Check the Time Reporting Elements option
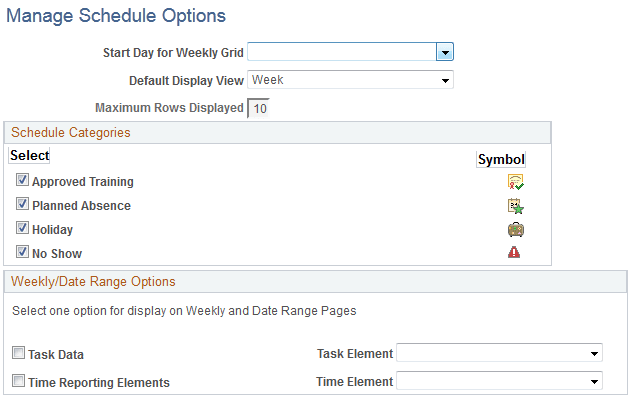 (x=19, y=382)
